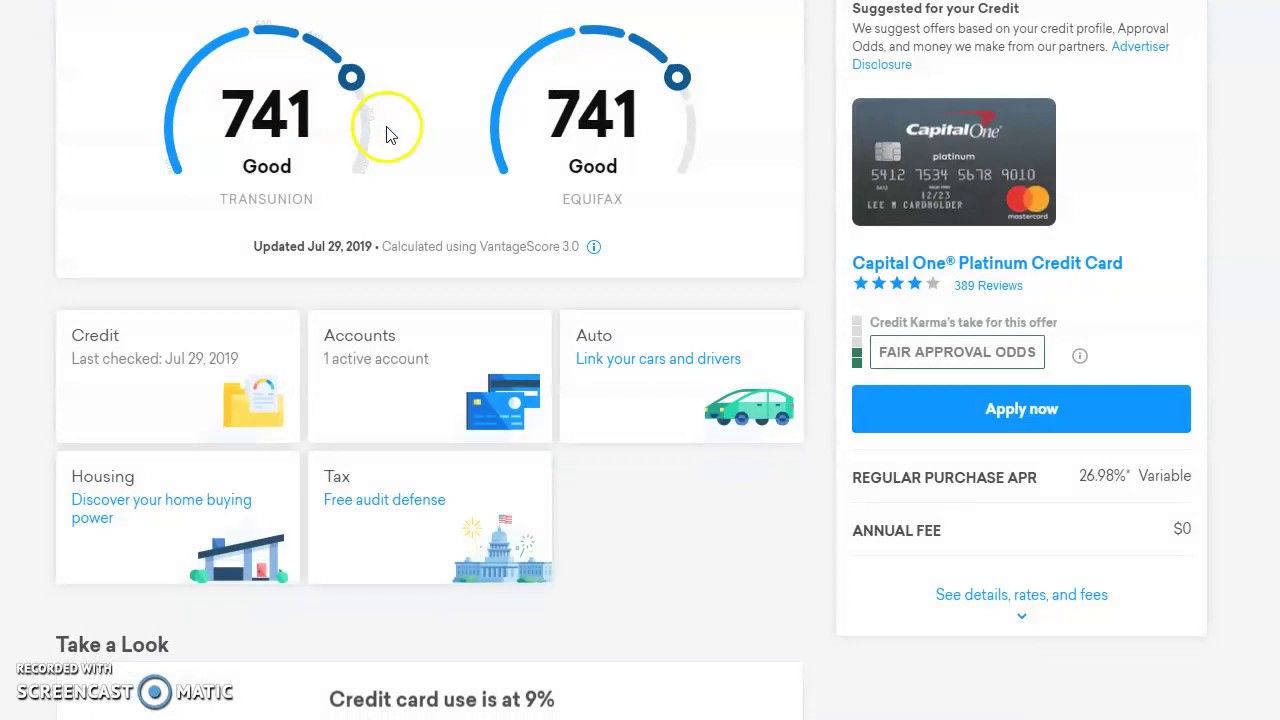Click the Auto green car icon
Image resolution: width=1280 pixels, height=720 pixels.
pyautogui.click(x=749, y=407)
